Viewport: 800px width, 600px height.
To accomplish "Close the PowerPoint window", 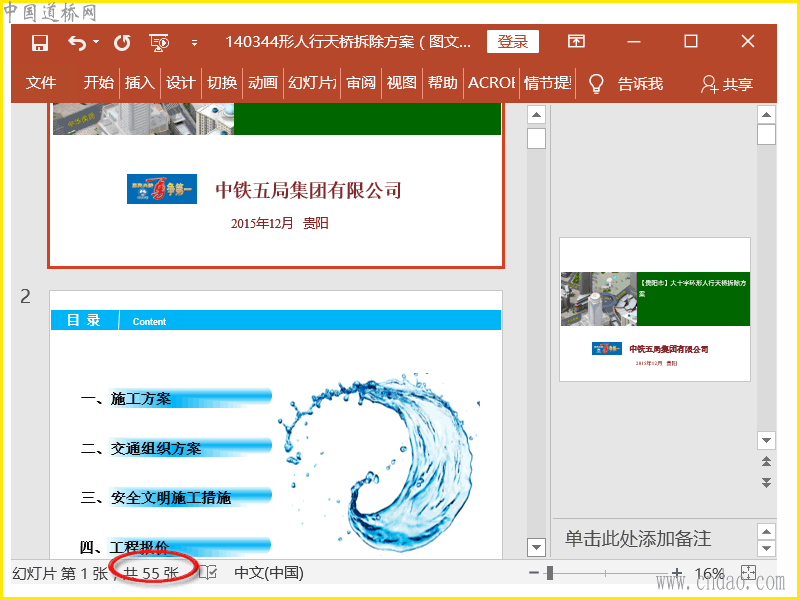I will pos(748,41).
